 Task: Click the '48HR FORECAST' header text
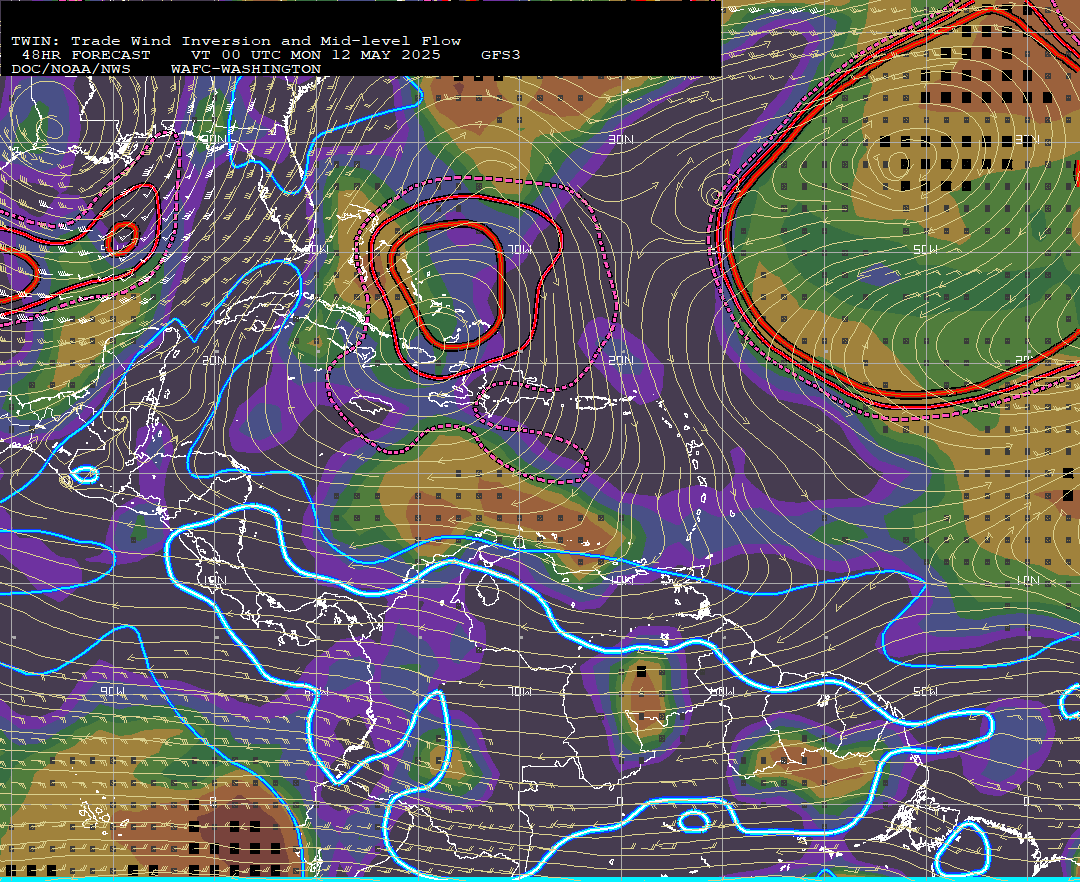pyautogui.click(x=86, y=55)
